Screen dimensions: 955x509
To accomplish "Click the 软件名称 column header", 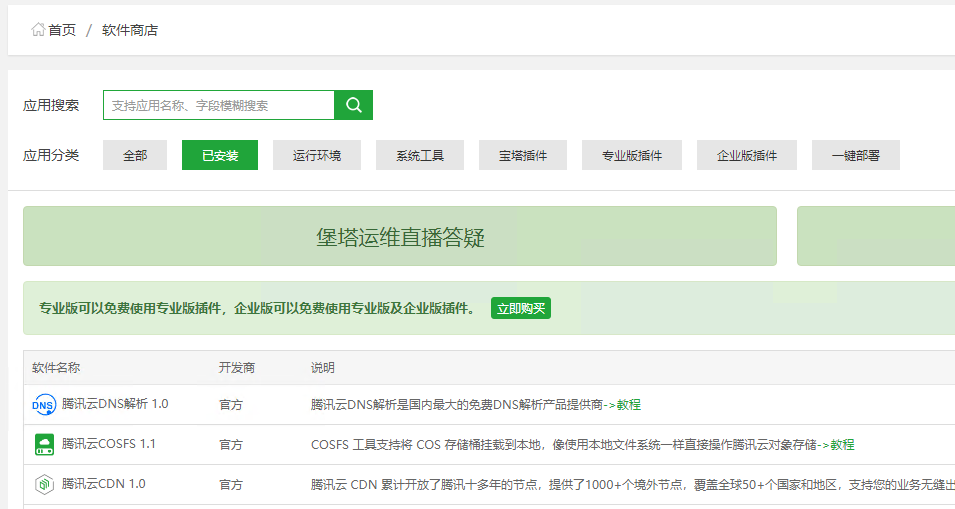I will pos(56,368).
